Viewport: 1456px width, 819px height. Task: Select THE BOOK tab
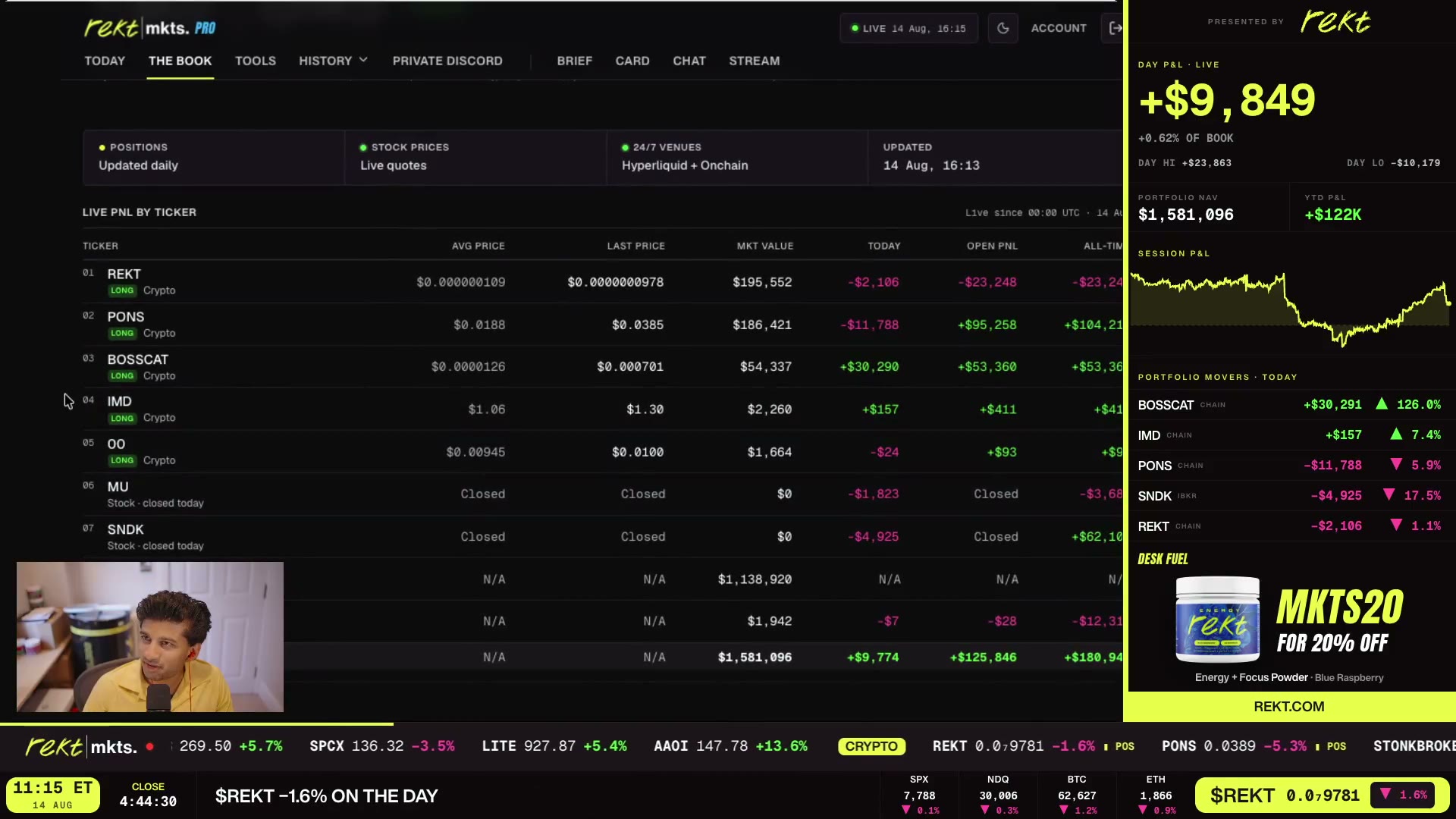180,61
